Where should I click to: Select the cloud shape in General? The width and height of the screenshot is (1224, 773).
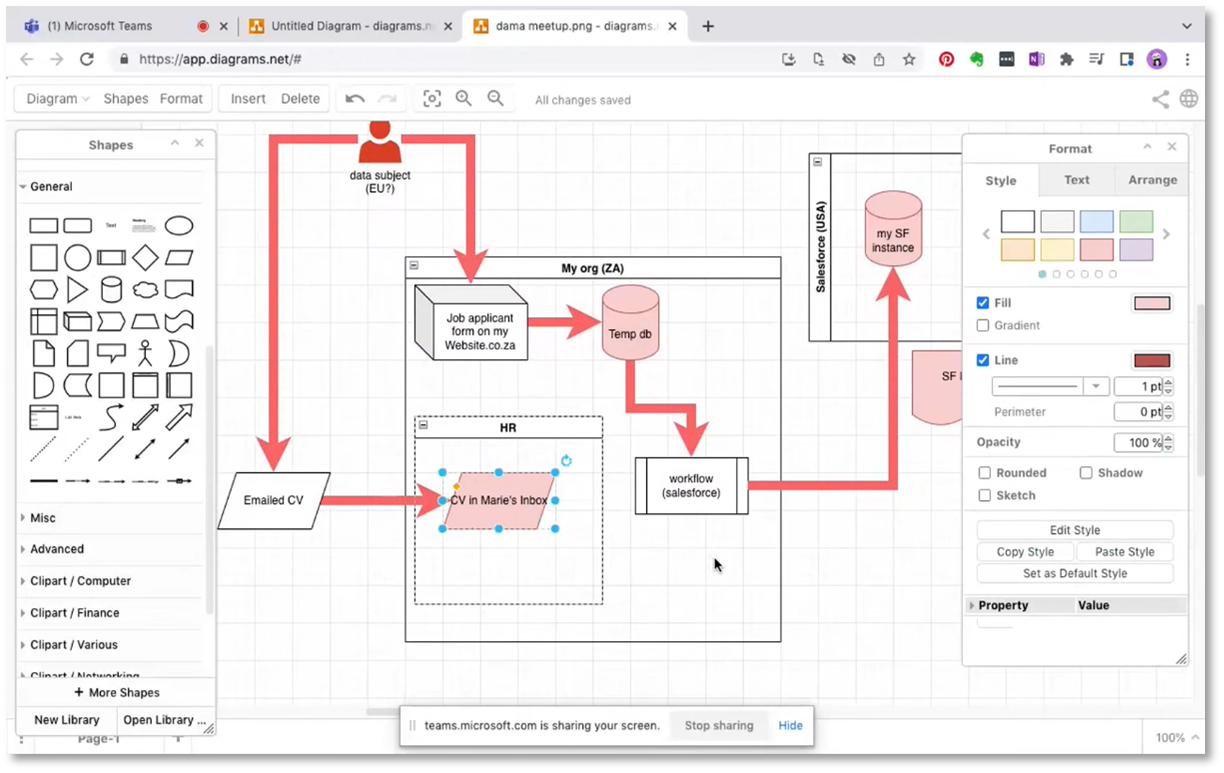point(145,290)
